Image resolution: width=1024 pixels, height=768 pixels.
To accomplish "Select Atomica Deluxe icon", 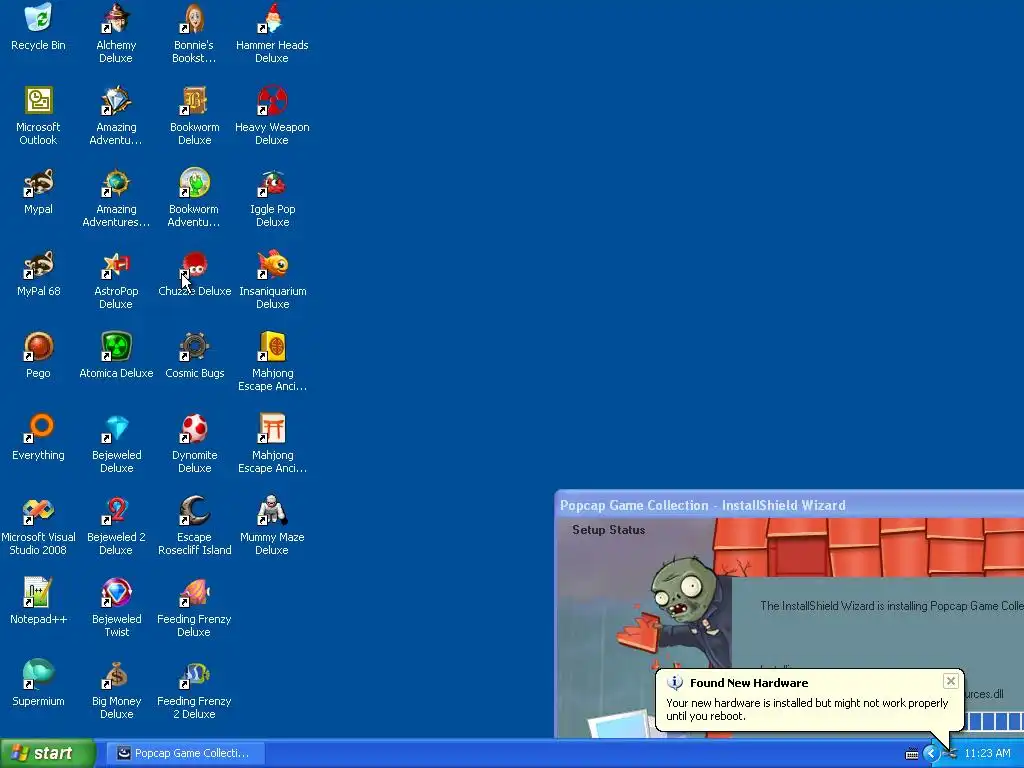I will pyautogui.click(x=116, y=347).
